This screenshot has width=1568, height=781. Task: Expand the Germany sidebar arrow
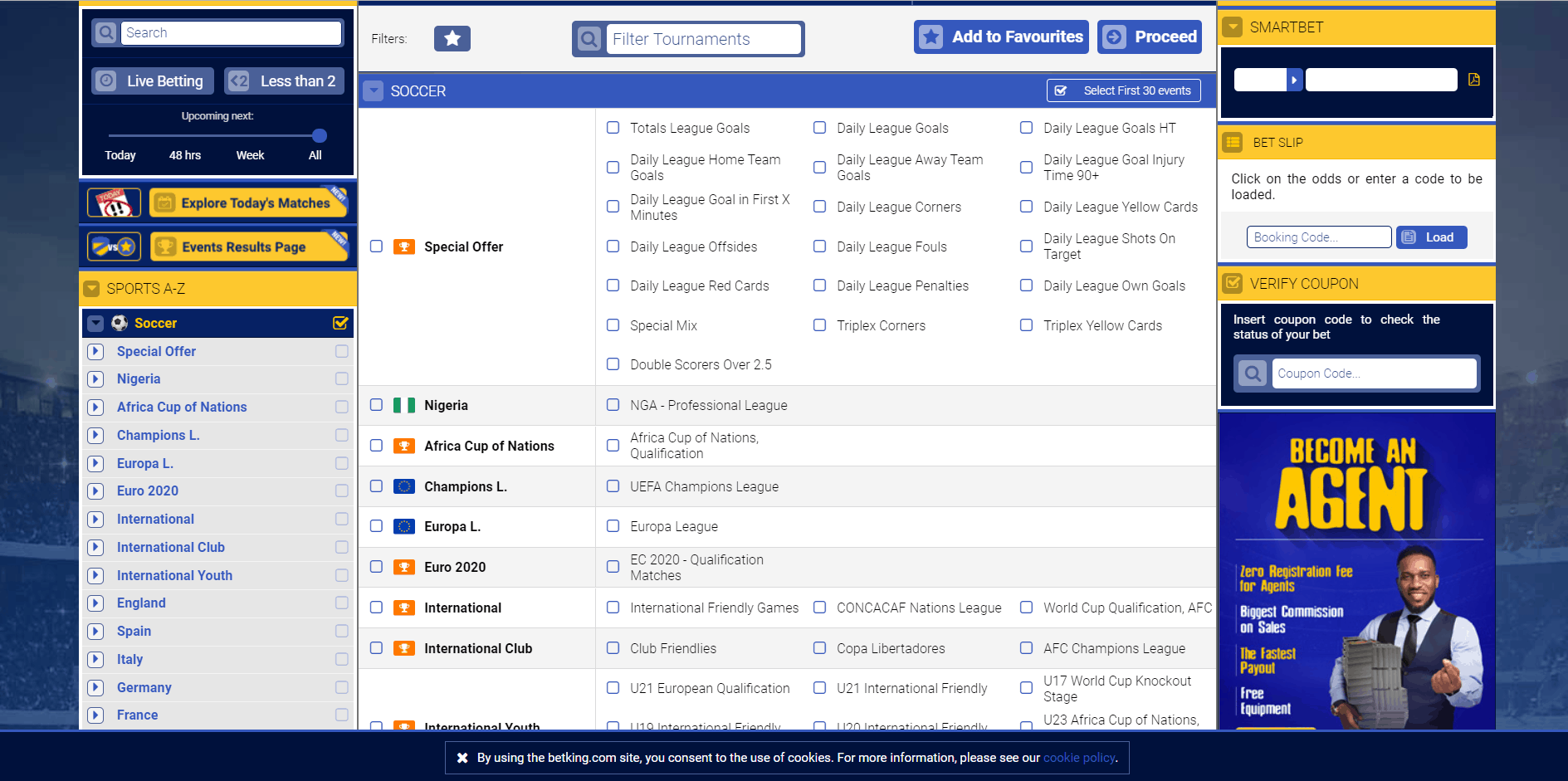96,687
